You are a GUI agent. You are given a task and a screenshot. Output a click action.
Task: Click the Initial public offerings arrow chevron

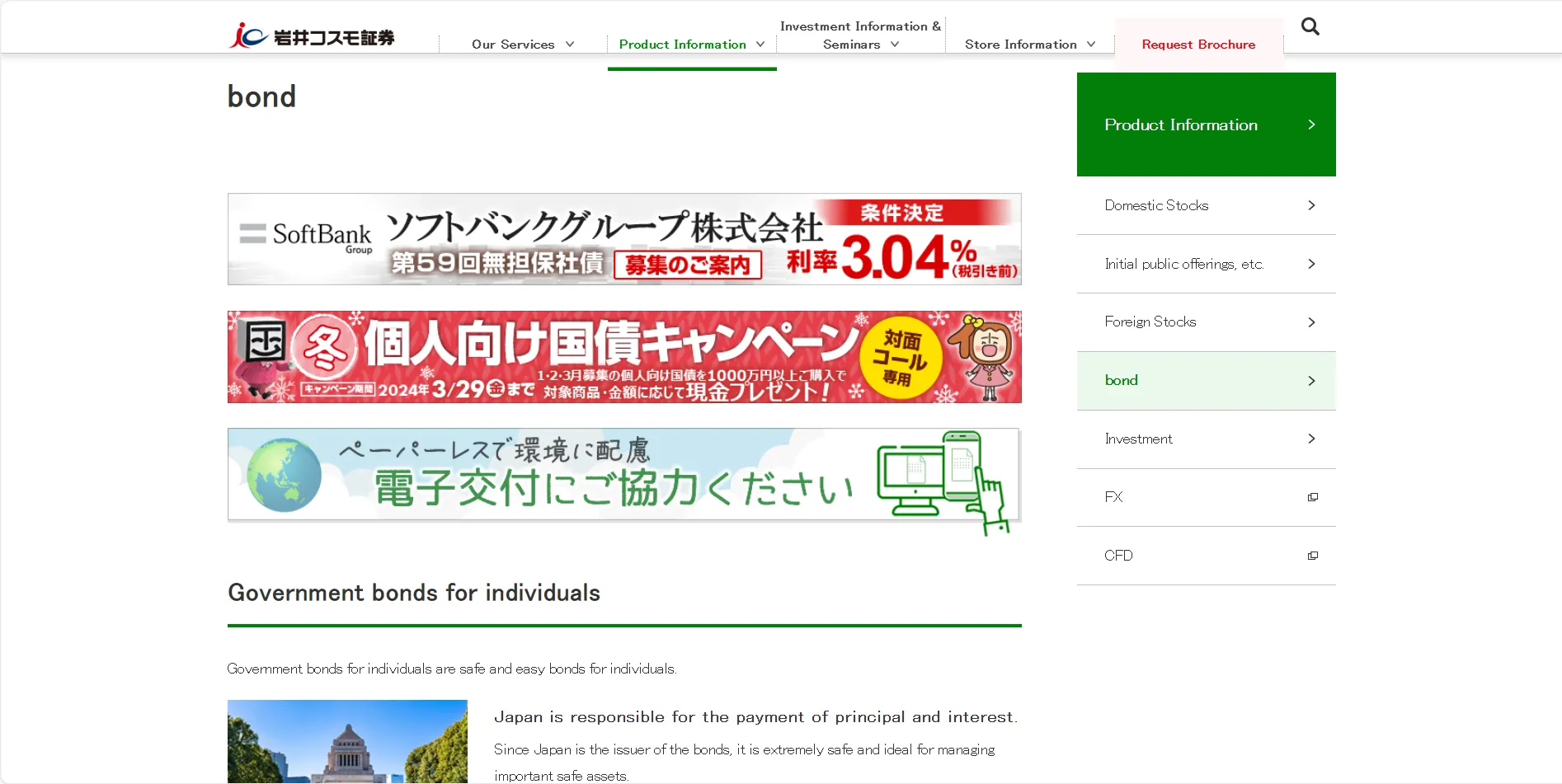point(1311,264)
